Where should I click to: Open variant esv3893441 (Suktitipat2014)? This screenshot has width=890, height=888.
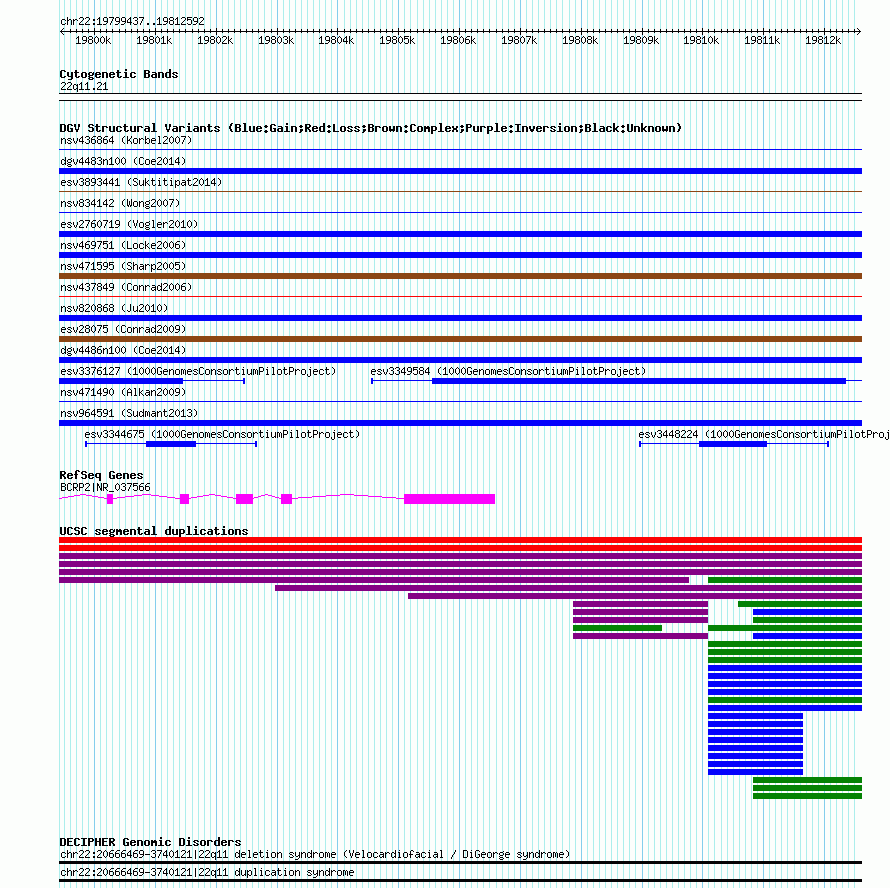coord(141,182)
